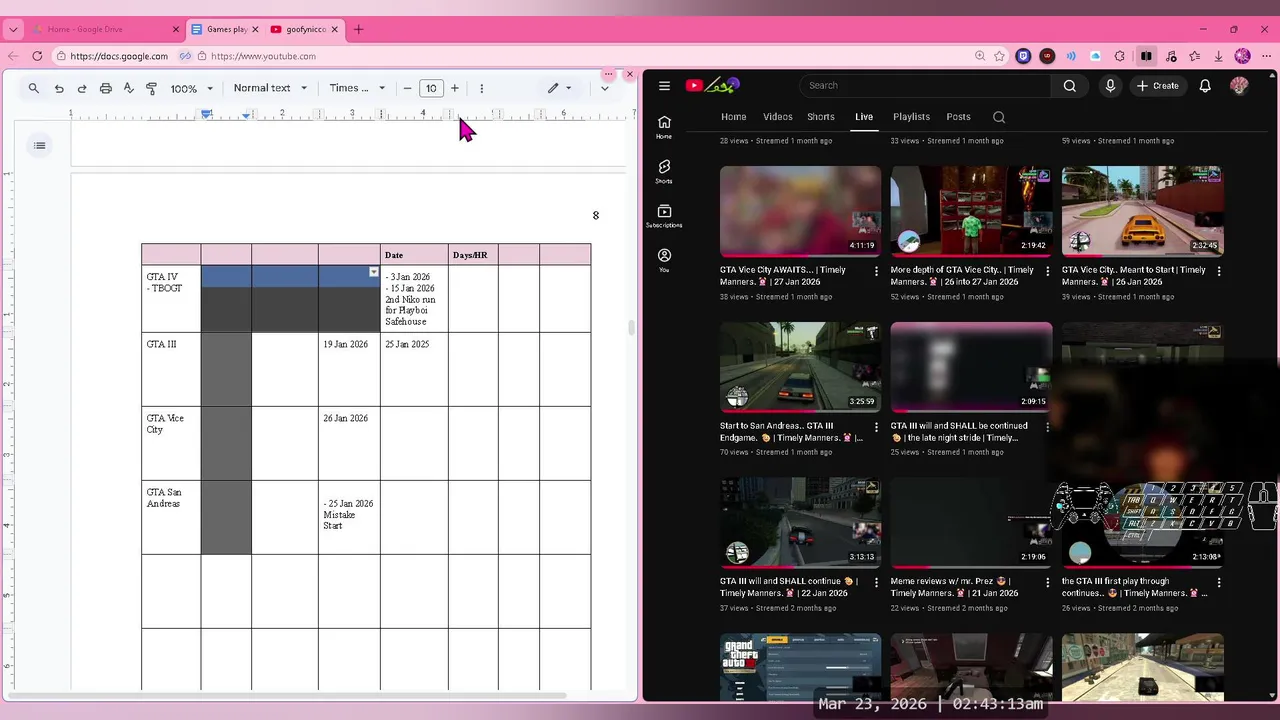Click font size field showing 10
The image size is (1280, 720).
431,88
